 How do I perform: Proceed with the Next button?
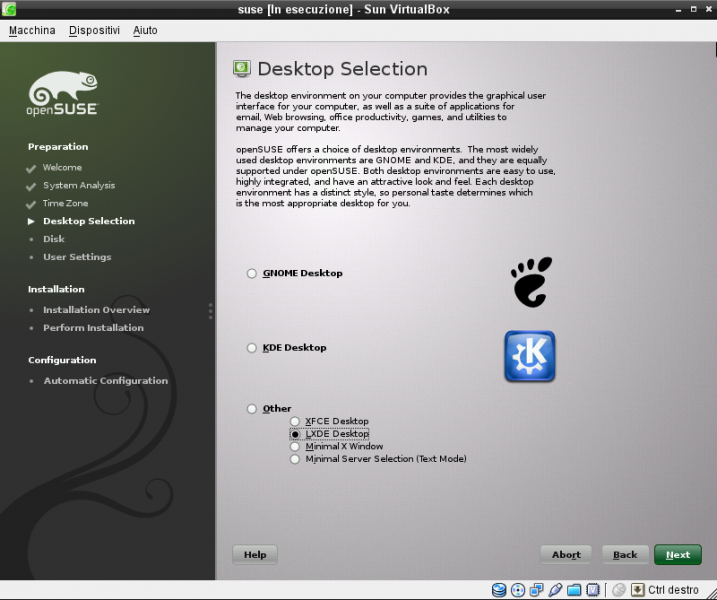point(678,554)
